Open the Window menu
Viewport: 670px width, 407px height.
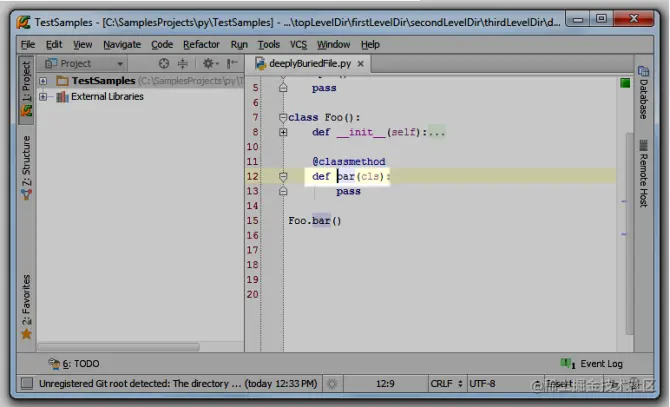(x=333, y=44)
